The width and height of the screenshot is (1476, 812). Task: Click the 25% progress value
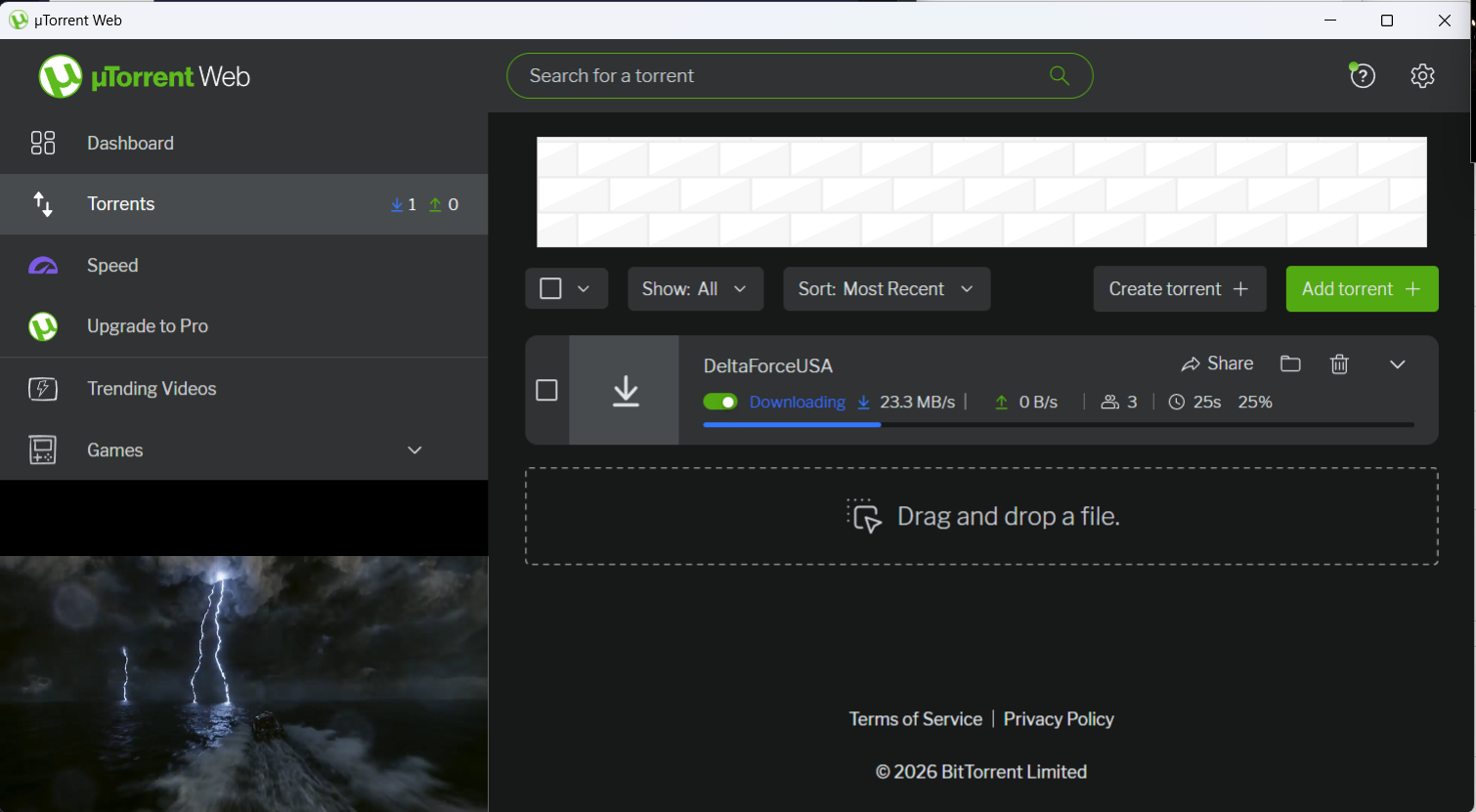click(1255, 402)
